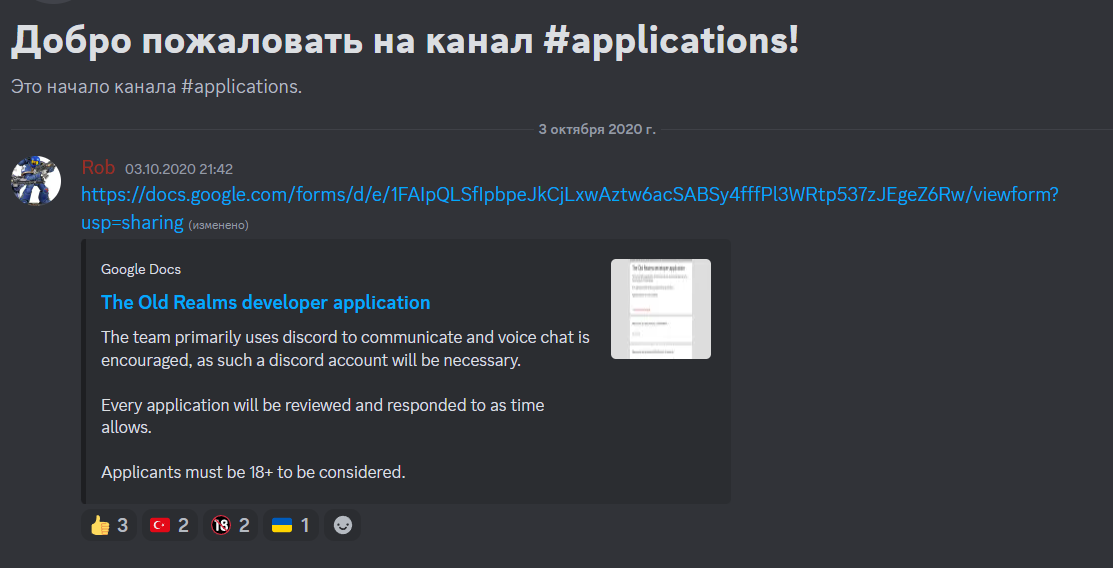
Task: Click the Google Docs provider label
Action: (141, 270)
